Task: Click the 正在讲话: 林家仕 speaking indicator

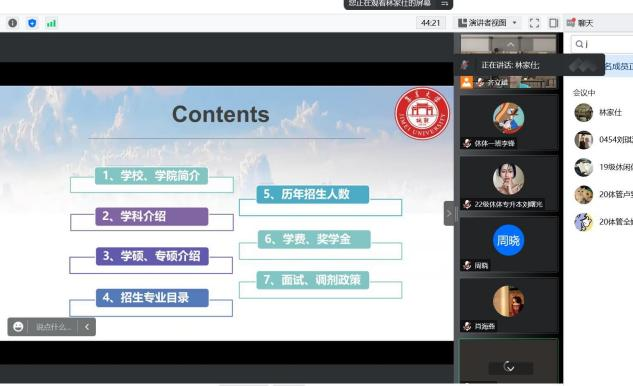Action: [x=510, y=65]
